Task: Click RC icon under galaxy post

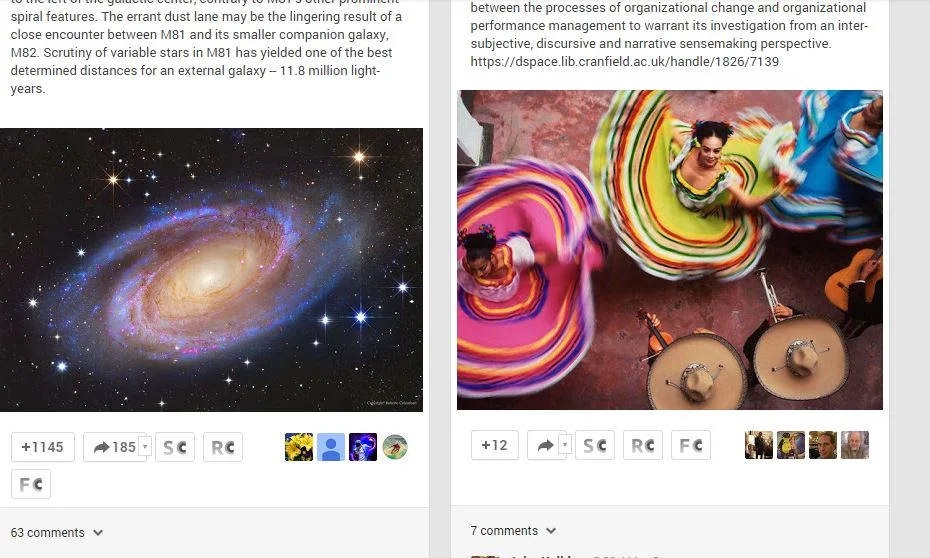Action: click(223, 447)
